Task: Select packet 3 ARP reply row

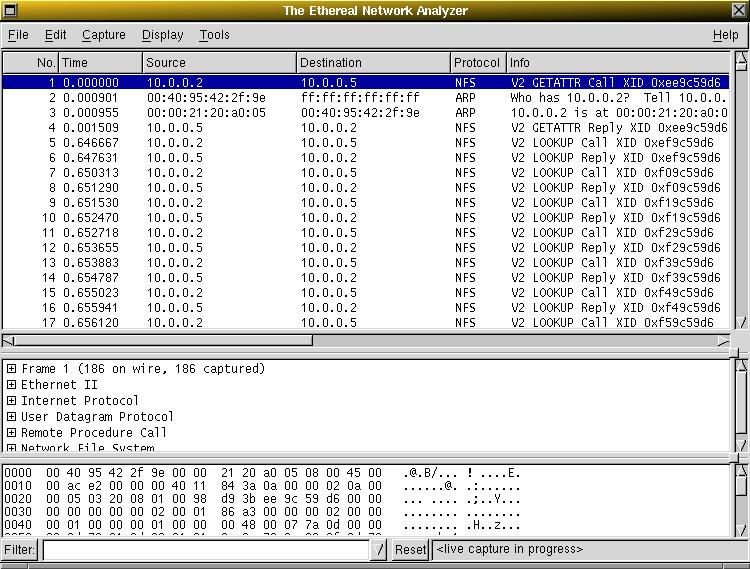Action: click(366, 113)
